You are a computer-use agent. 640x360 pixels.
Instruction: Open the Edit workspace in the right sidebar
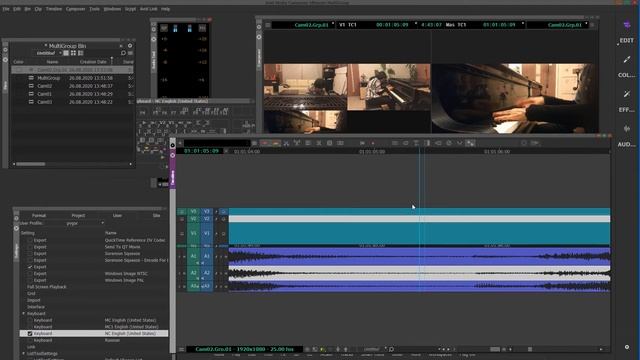tap(627, 40)
